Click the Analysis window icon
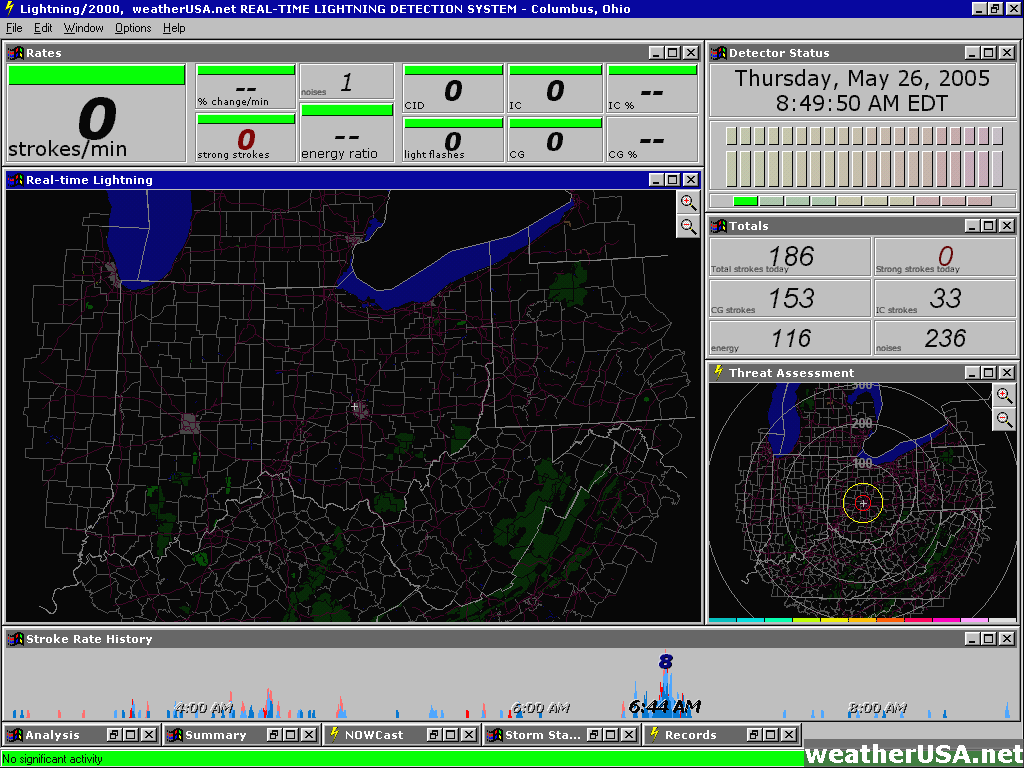 click(14, 735)
